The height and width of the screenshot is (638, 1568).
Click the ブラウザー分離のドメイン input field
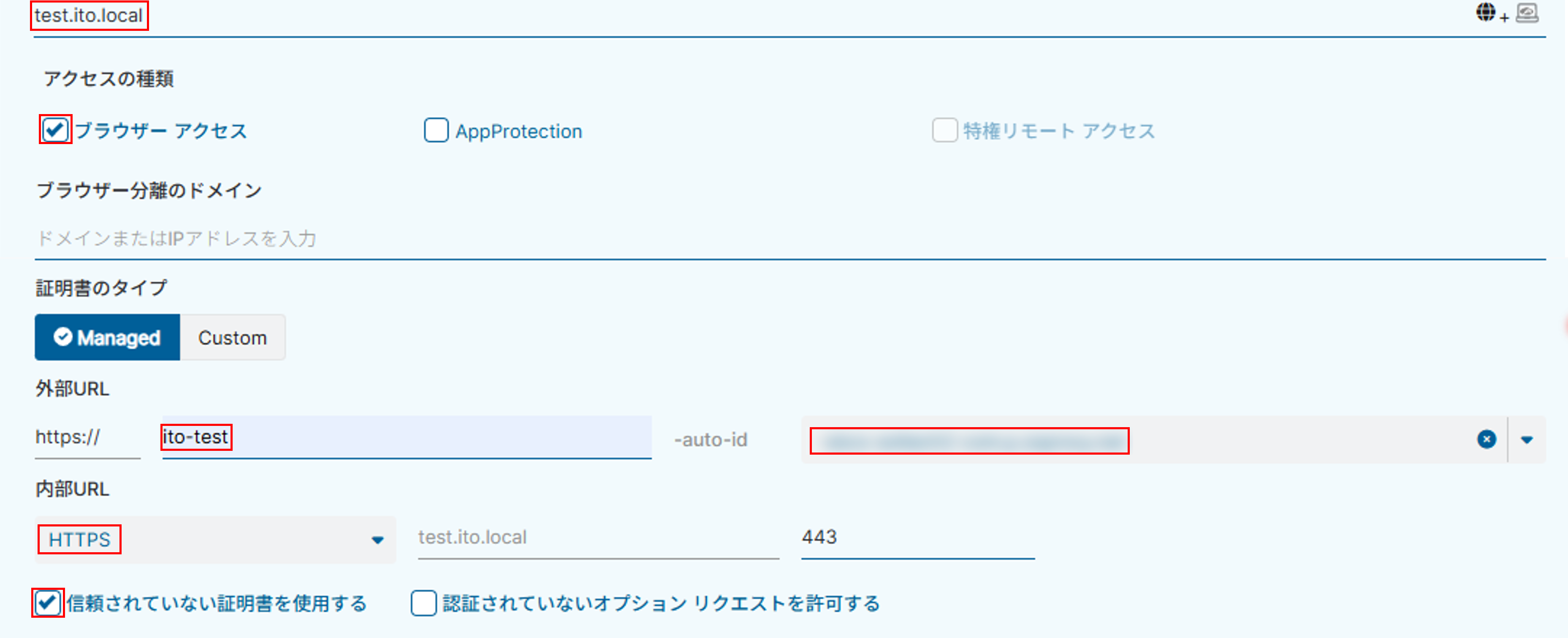tap(789, 239)
